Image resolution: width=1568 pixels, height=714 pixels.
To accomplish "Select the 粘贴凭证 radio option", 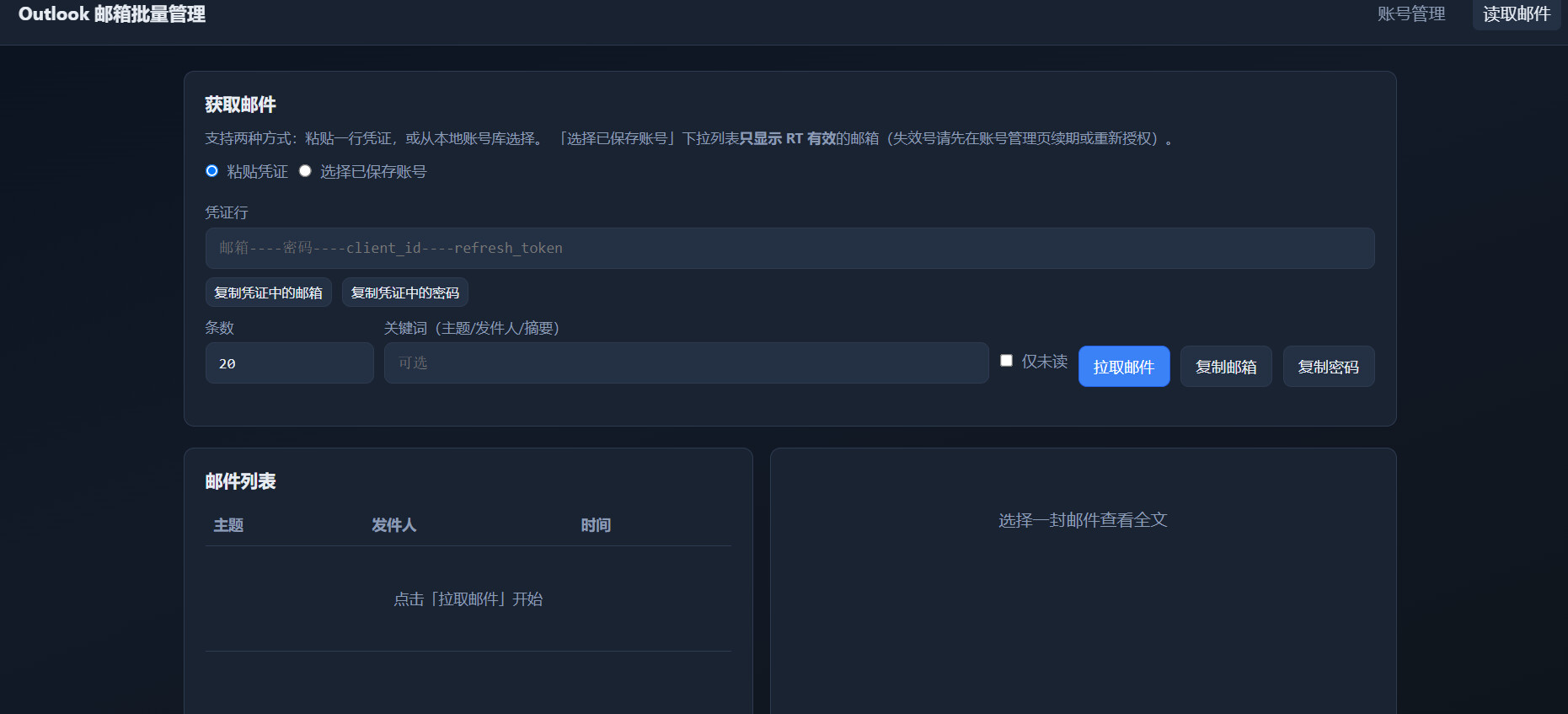I will tap(212, 171).
